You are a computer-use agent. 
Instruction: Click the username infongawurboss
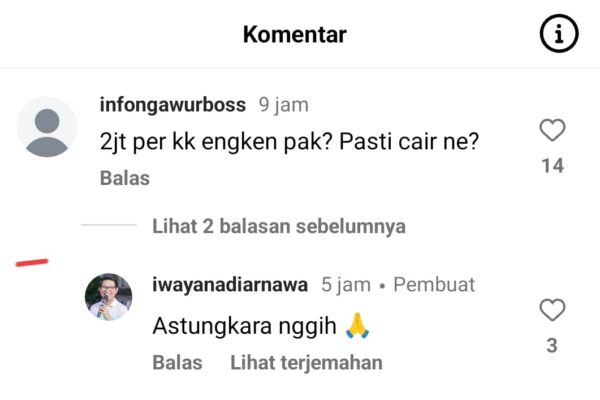[x=173, y=104]
